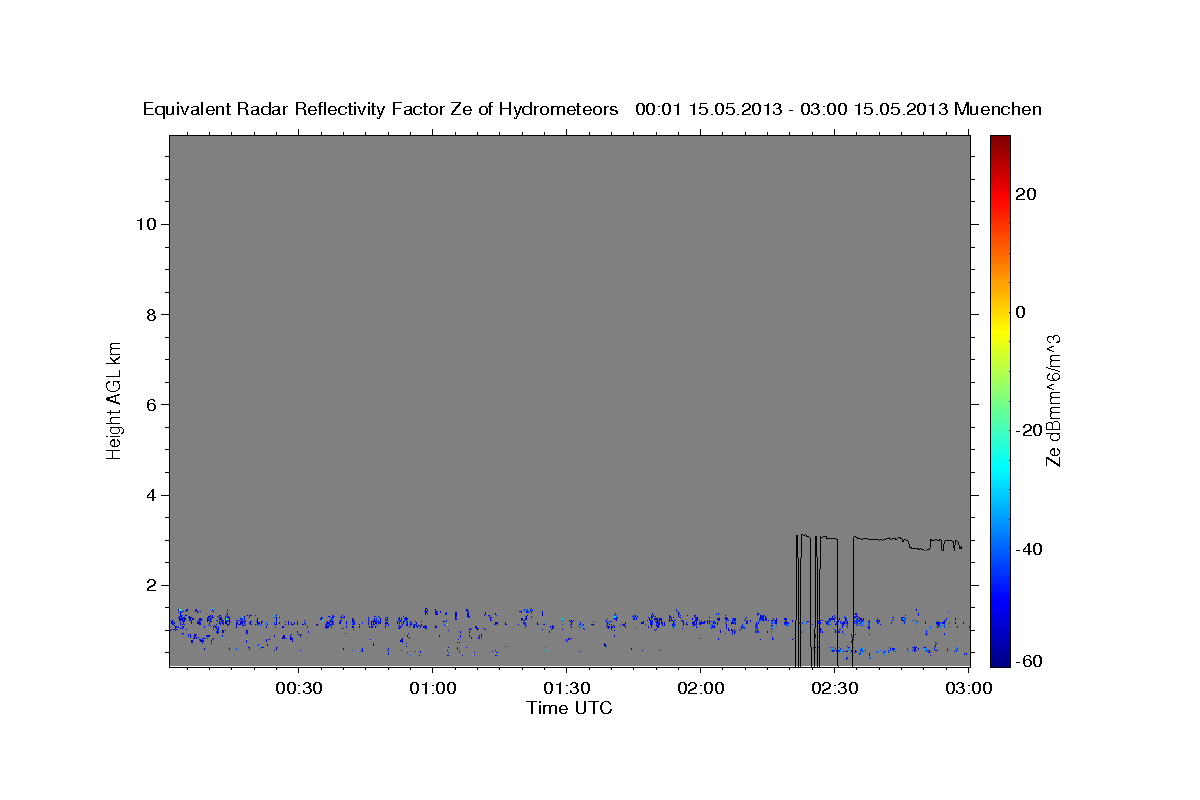Click the colorbar value '0'
1200x800 pixels.
(1020, 312)
